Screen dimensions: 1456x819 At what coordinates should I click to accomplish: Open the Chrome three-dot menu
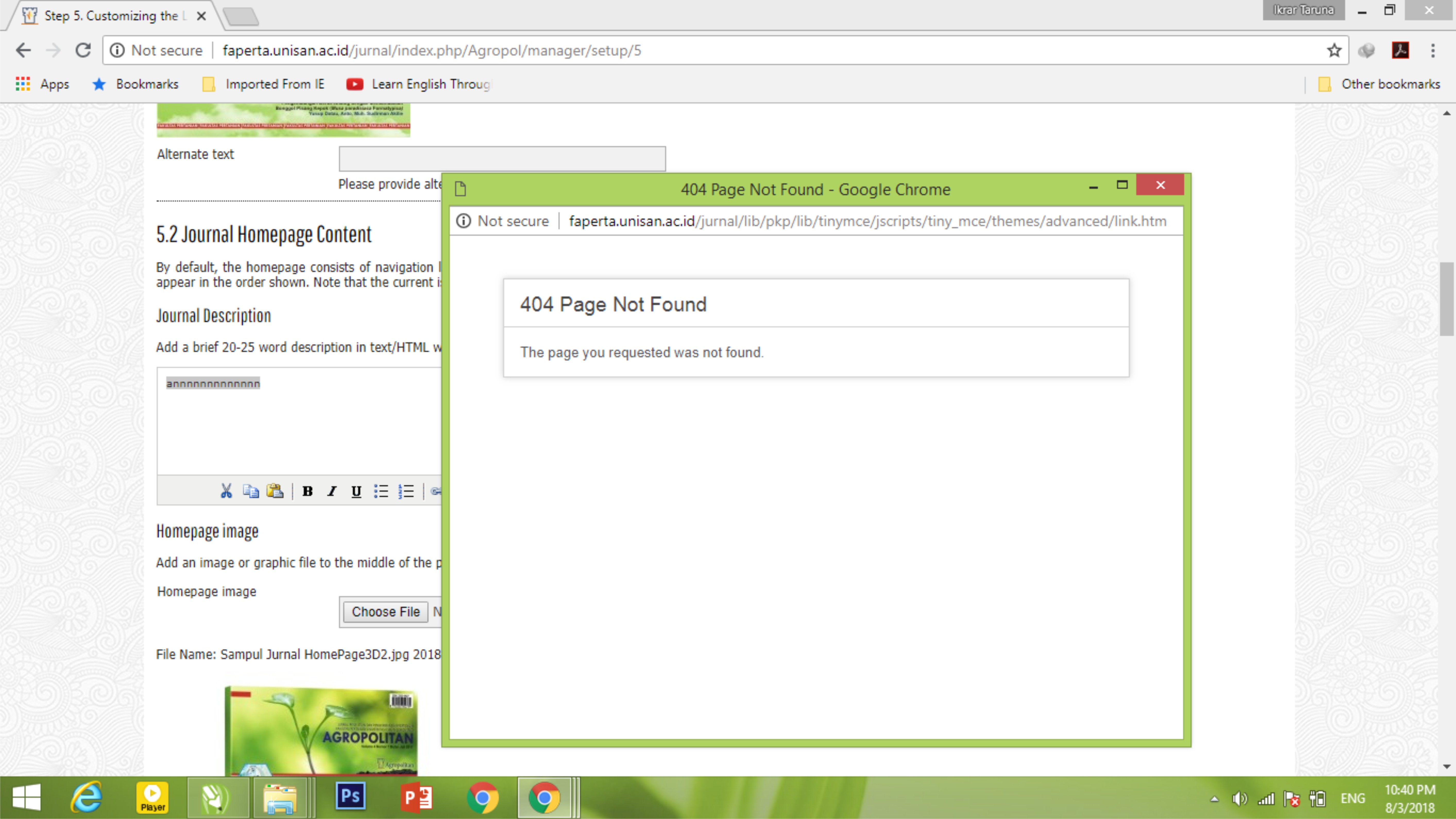(x=1432, y=50)
